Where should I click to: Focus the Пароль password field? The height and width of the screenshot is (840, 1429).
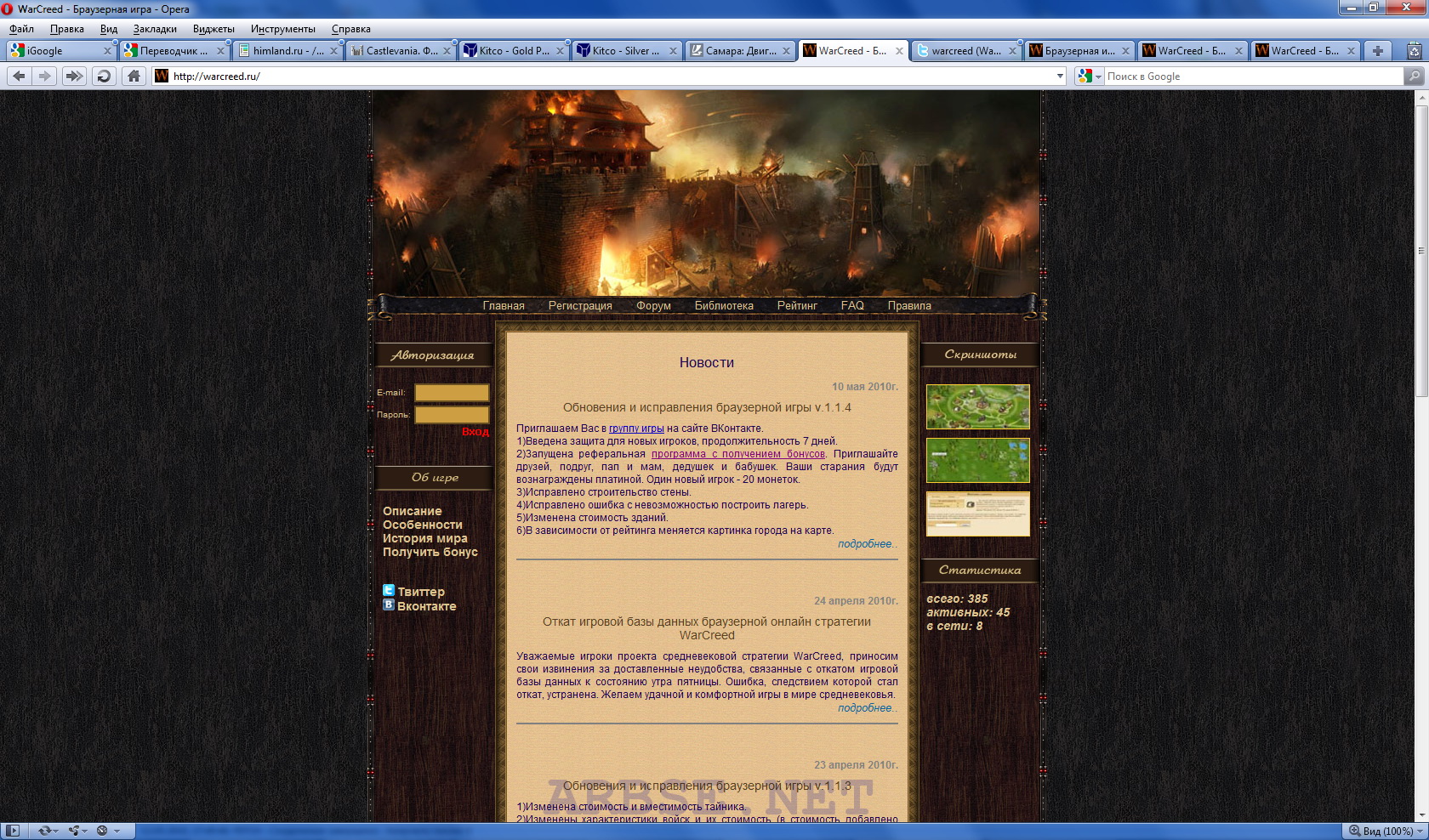452,415
